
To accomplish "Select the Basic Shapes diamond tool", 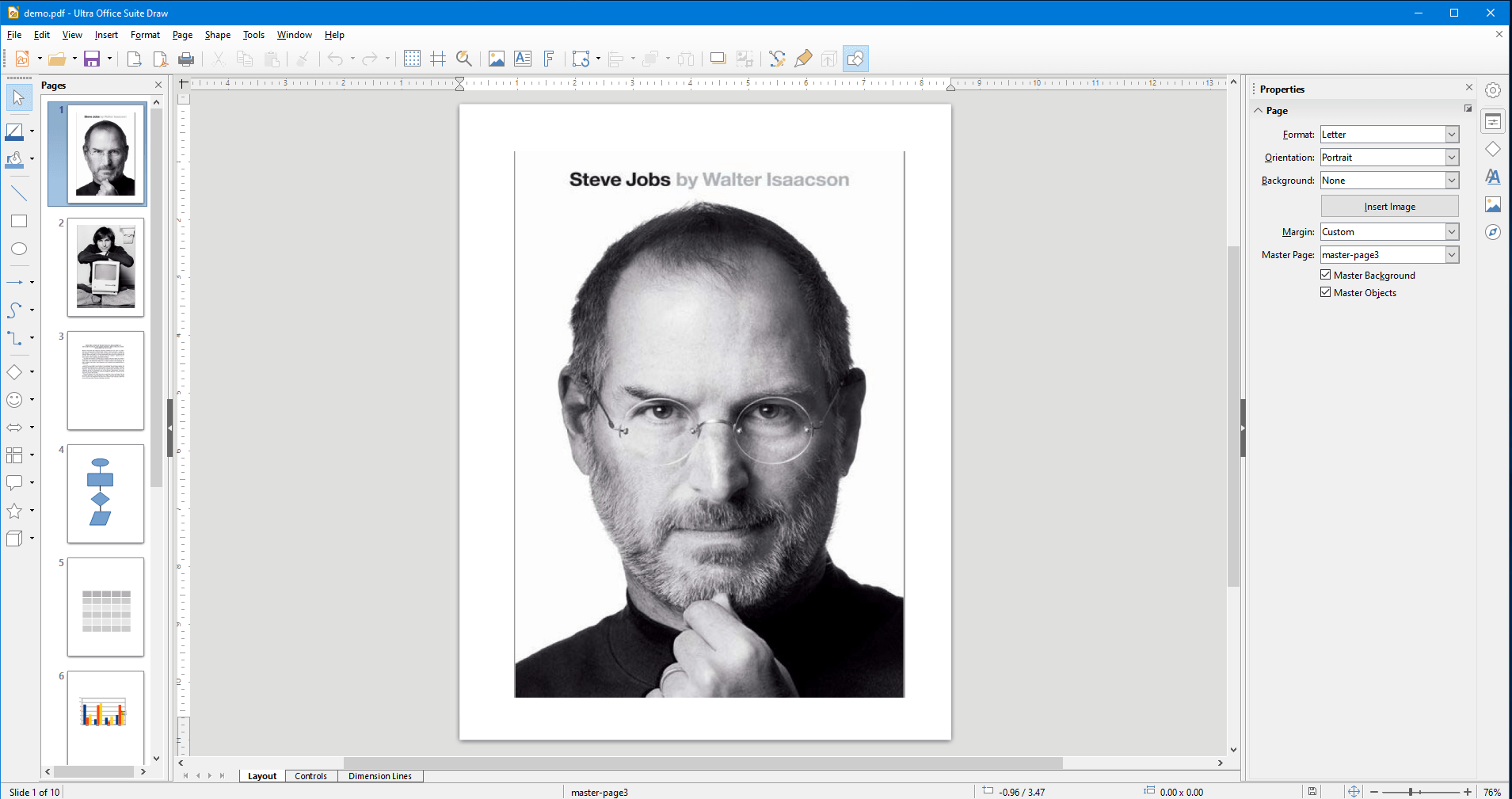I will [14, 371].
